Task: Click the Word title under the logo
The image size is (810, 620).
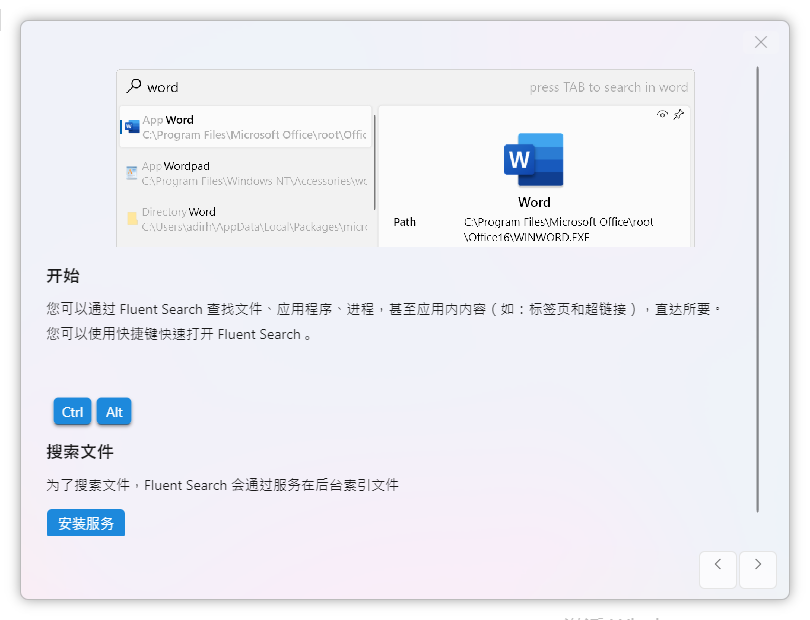Action: pos(534,202)
